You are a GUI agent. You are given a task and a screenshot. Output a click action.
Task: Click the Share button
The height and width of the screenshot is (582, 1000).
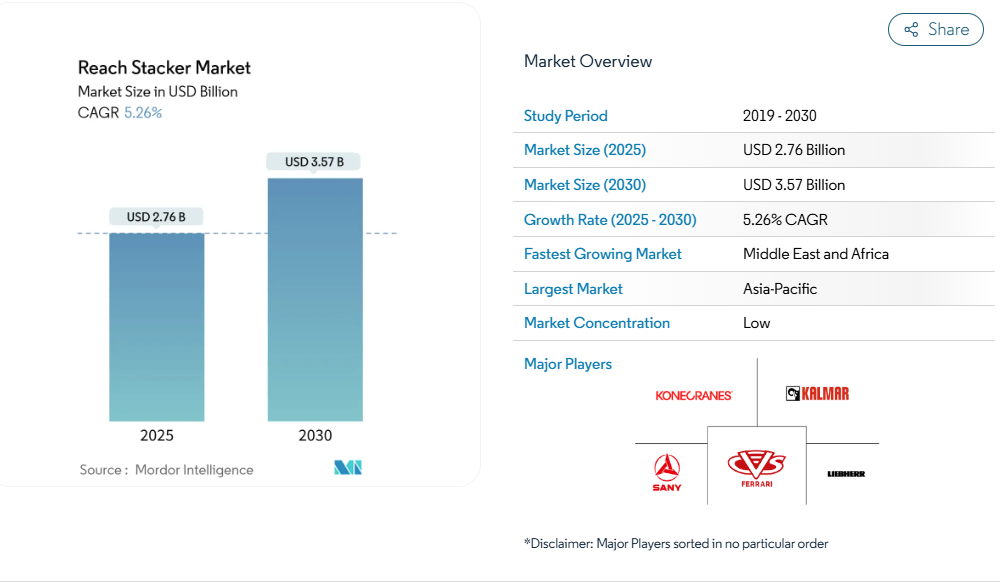(x=935, y=30)
